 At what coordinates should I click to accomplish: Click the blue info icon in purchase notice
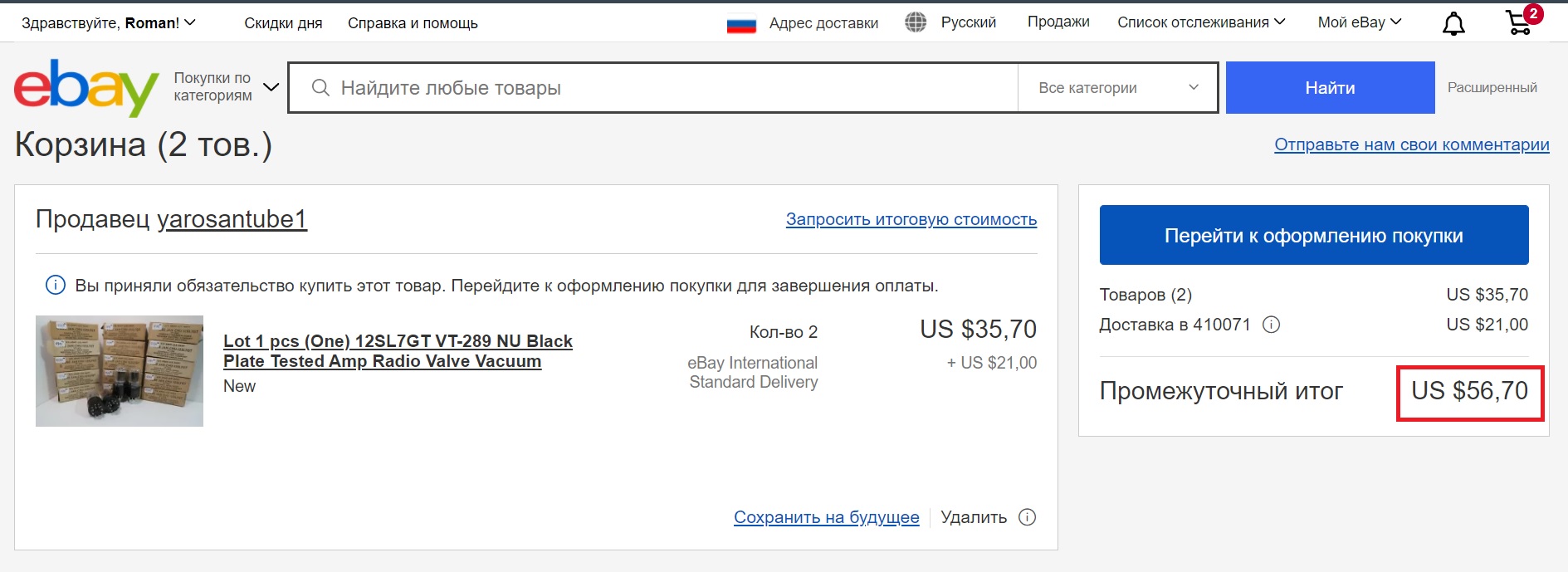(56, 286)
